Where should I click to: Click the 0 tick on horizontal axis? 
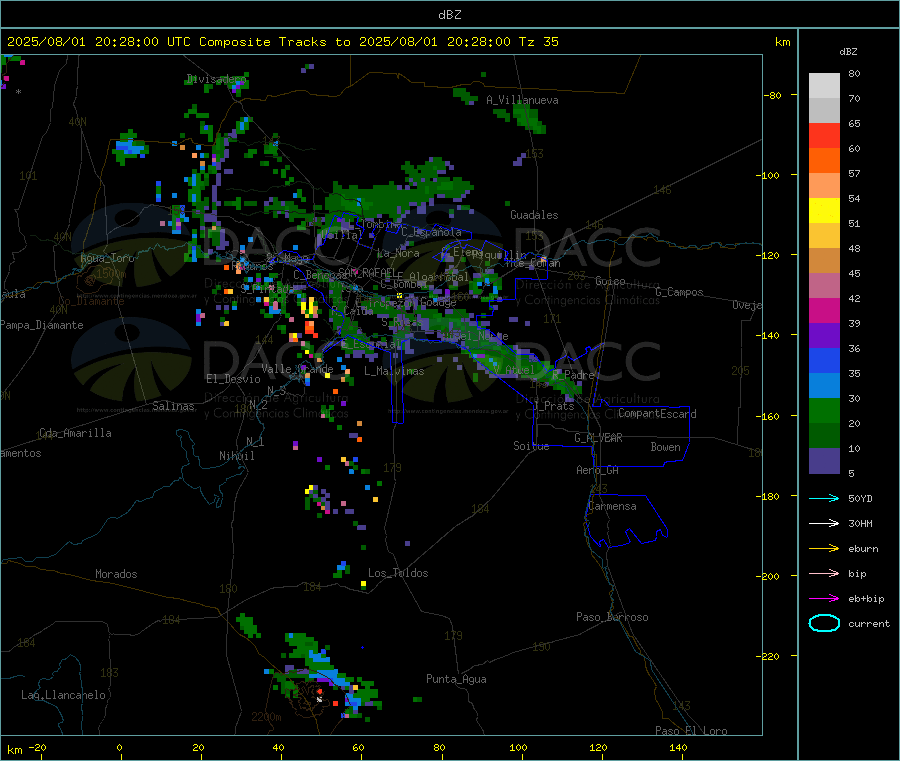pos(119,747)
